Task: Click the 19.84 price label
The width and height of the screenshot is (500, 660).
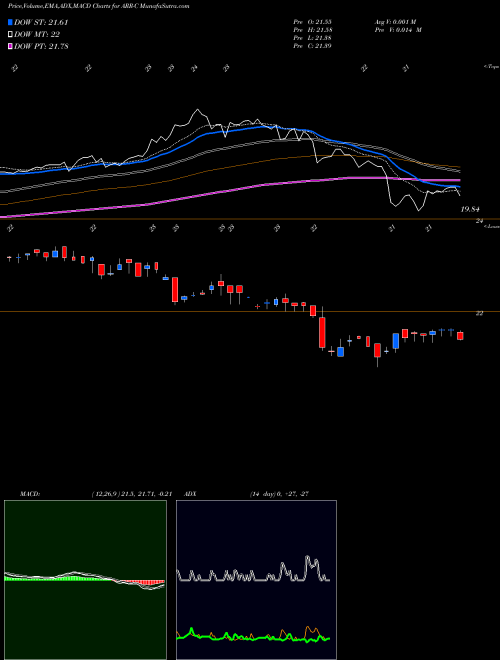Action: (470, 209)
